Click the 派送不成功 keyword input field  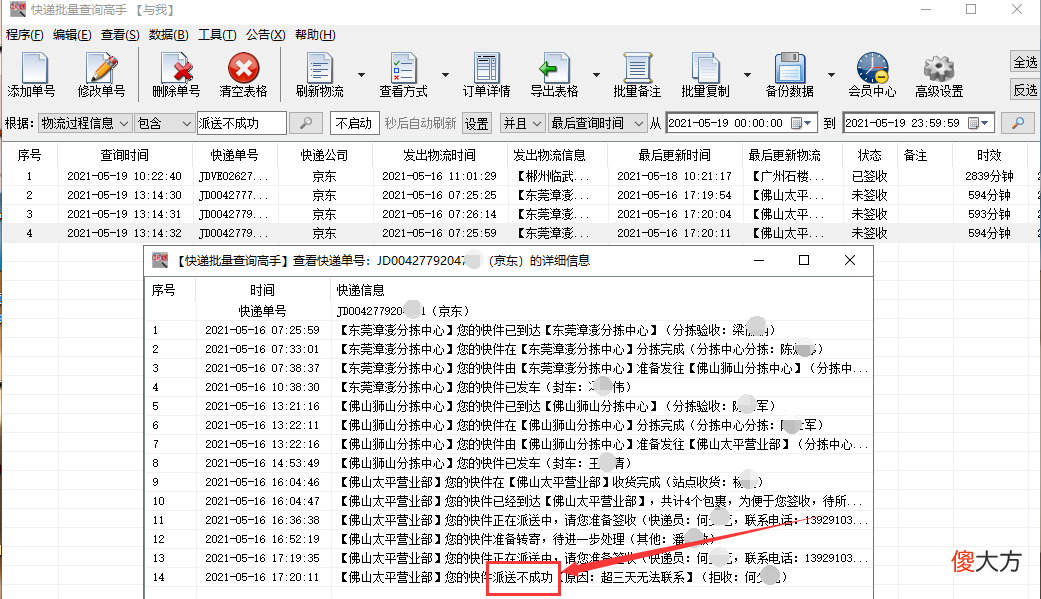click(x=242, y=123)
